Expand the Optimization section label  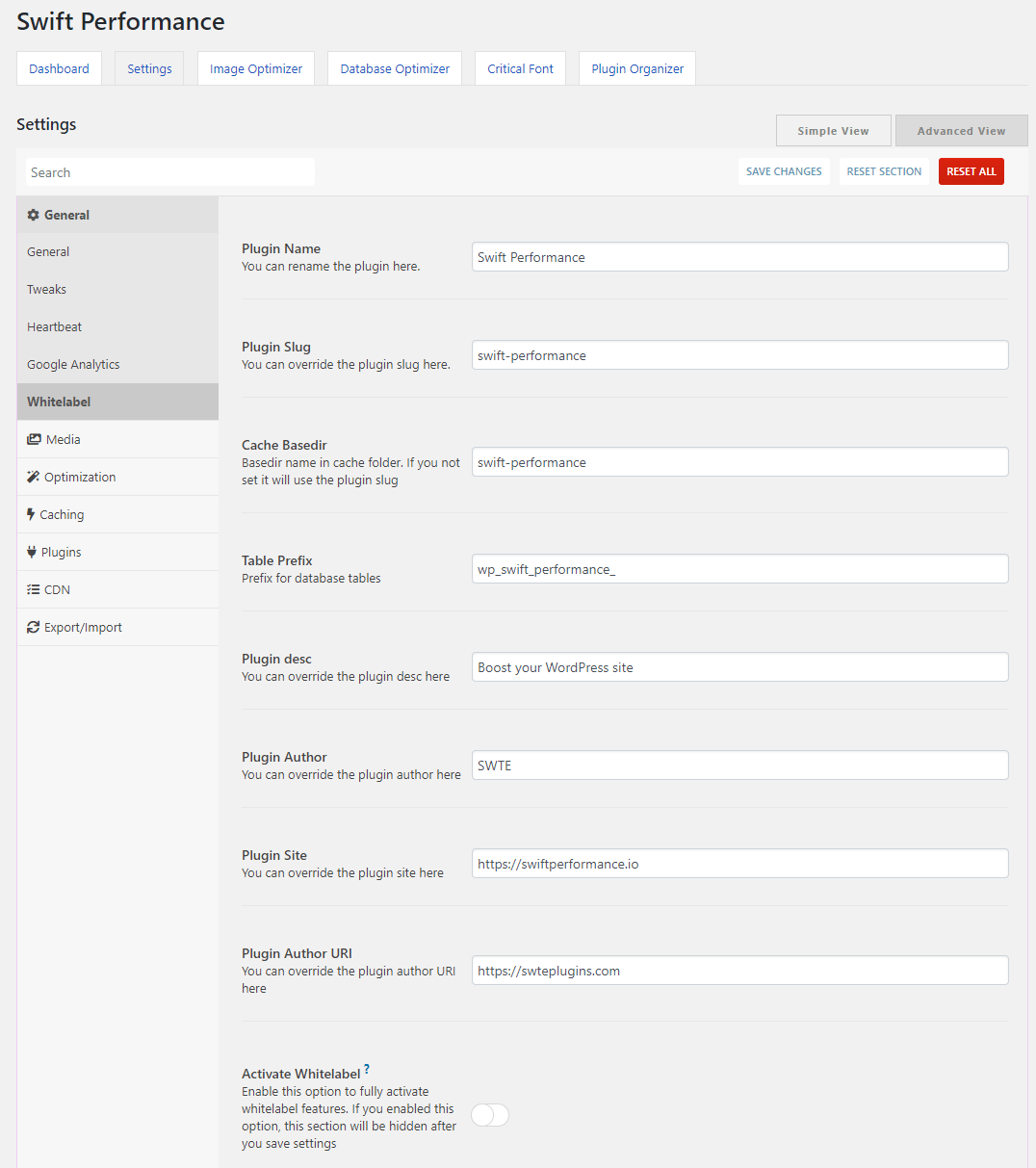point(80,477)
